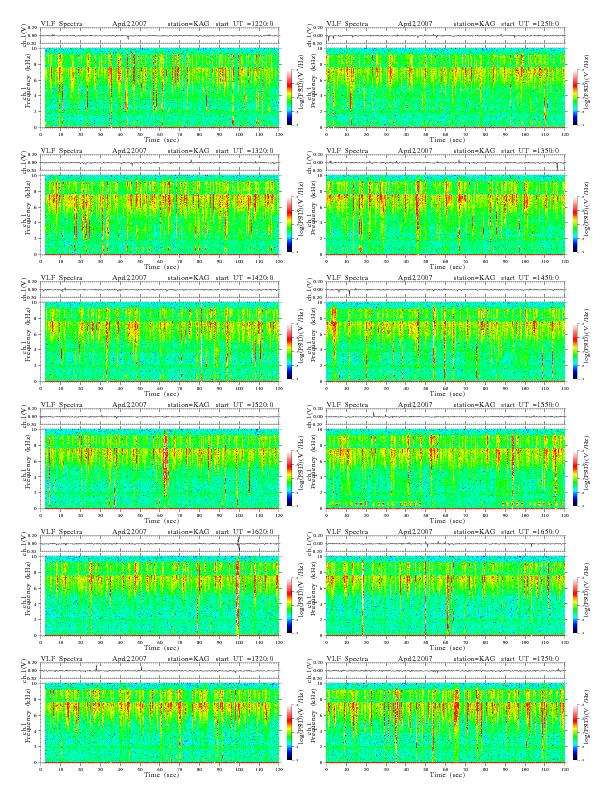Choose the spectrogram starting at UT 1650:0
The width and height of the screenshot is (612, 792).
point(445,596)
